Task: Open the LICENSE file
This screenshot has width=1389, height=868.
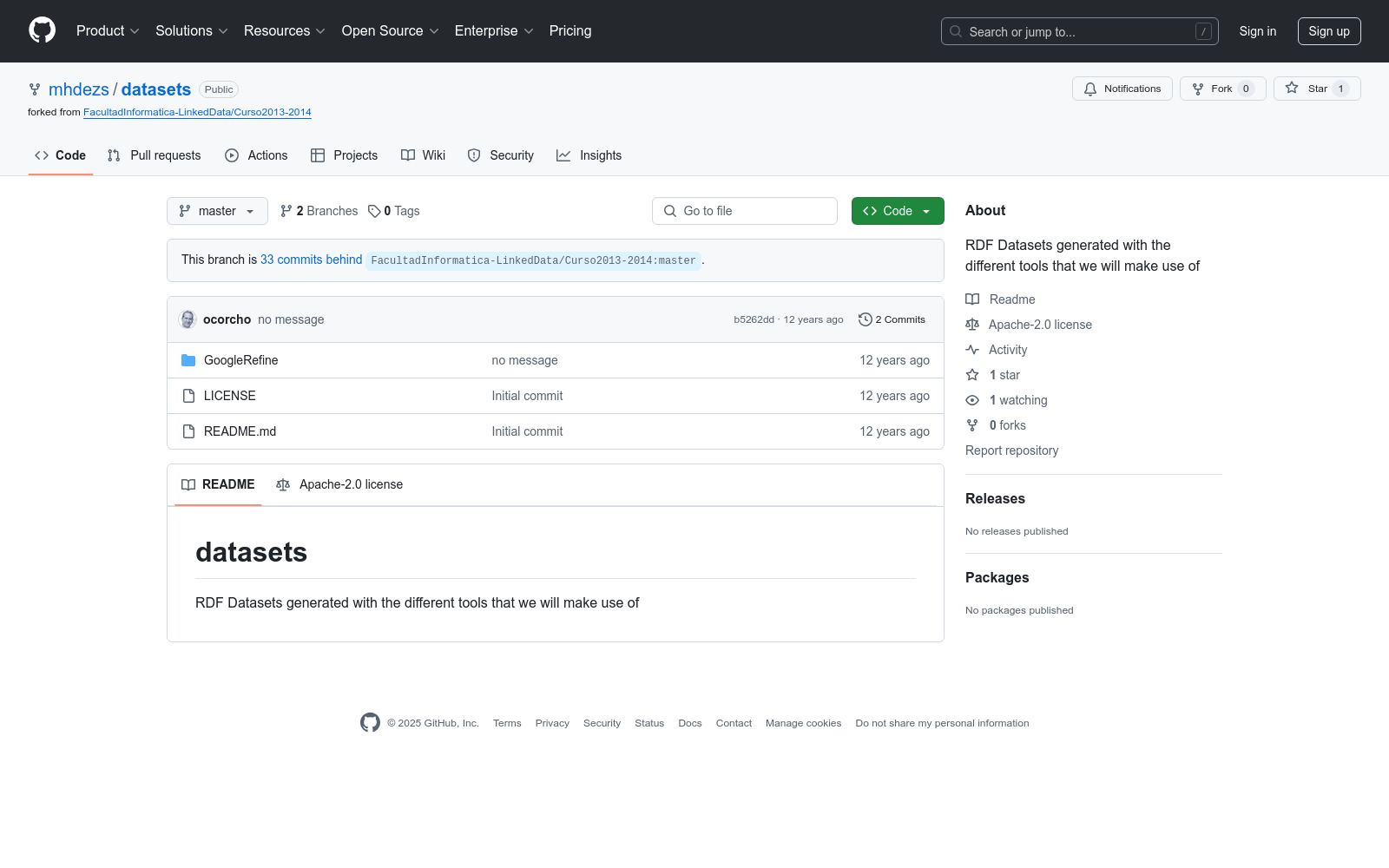Action: coord(230,396)
